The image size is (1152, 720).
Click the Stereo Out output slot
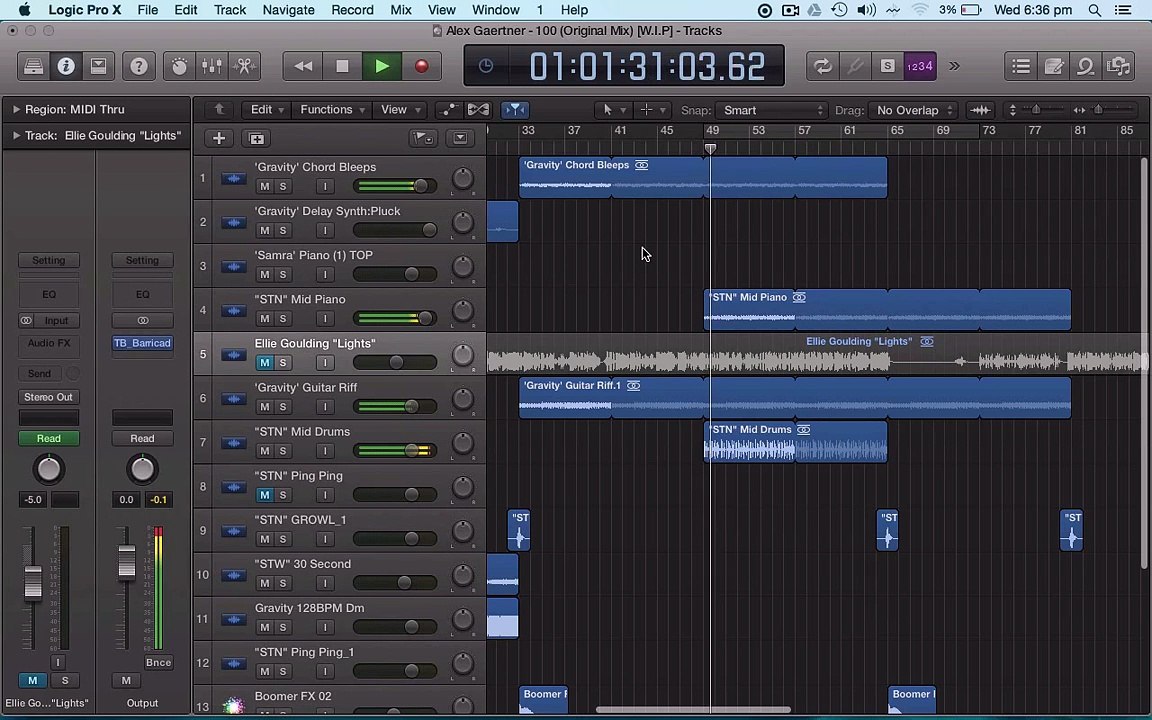click(48, 397)
